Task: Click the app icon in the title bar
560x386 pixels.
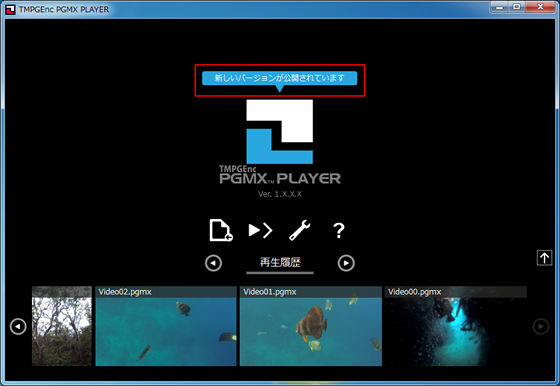Action: 10,10
